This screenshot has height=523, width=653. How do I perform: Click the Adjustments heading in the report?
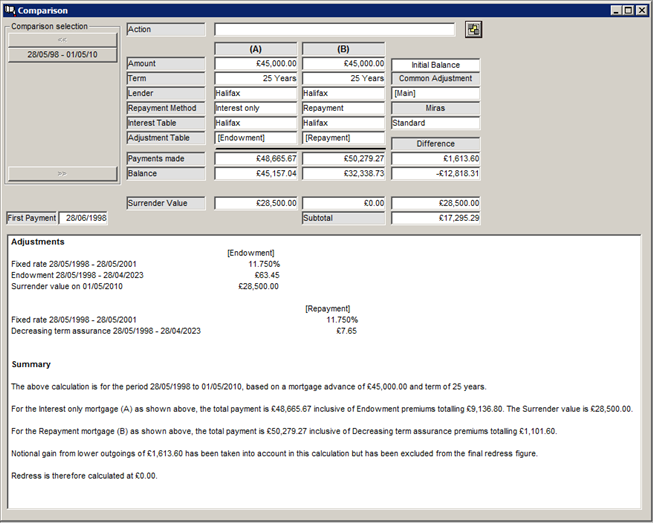(x=38, y=242)
